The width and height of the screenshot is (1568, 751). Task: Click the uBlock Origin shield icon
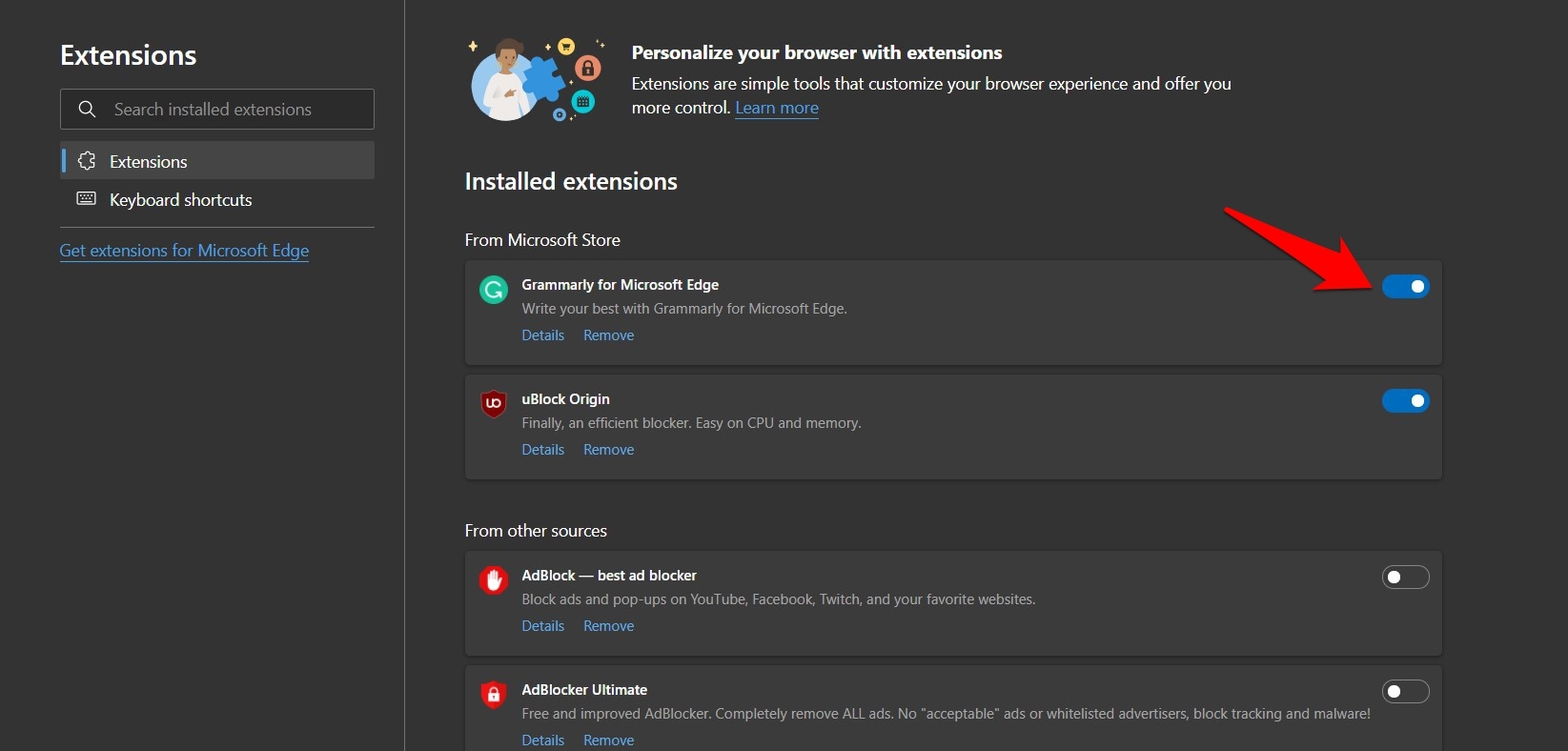[x=493, y=403]
